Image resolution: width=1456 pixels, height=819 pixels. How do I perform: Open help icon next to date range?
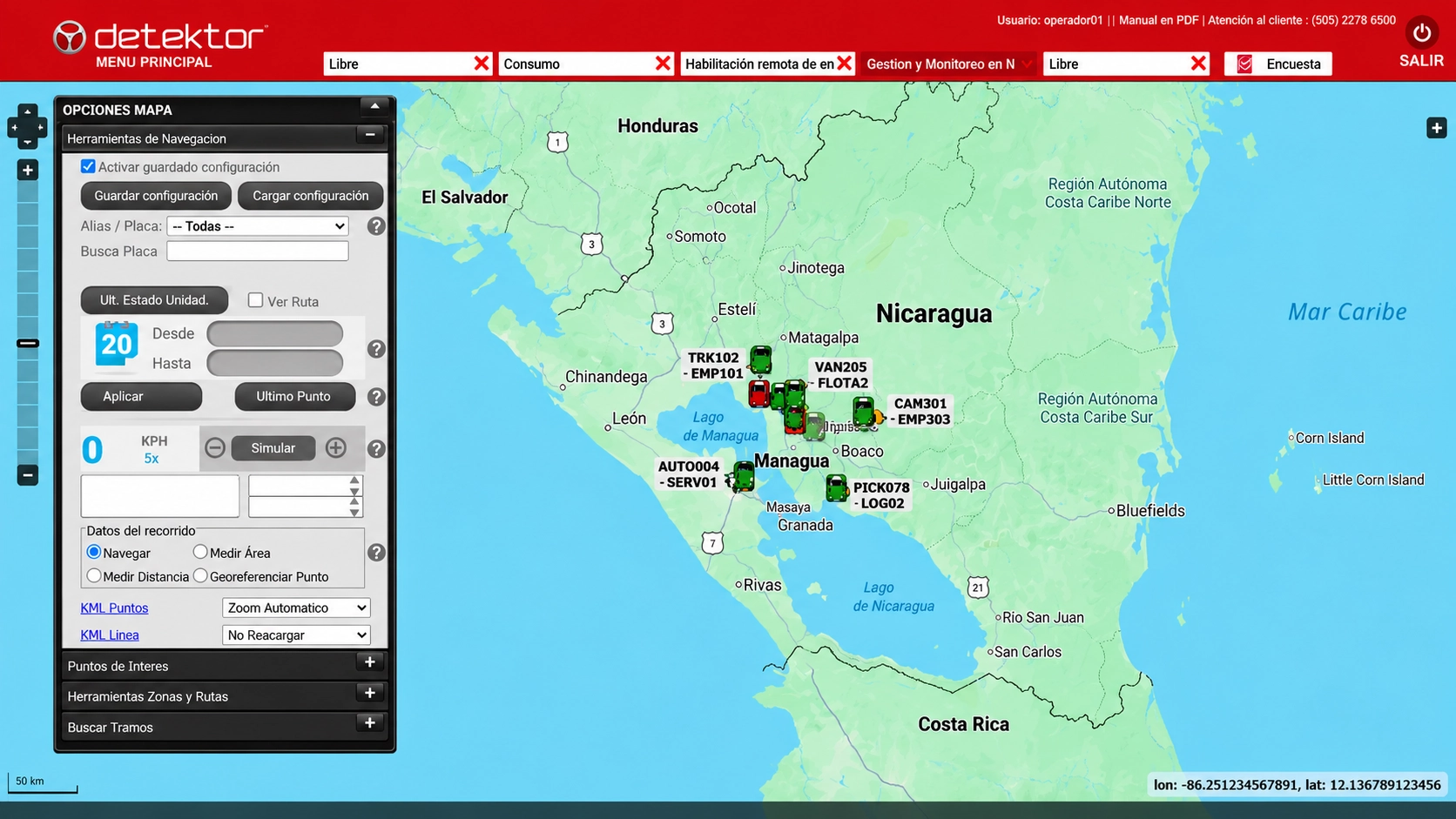pyautogui.click(x=376, y=349)
